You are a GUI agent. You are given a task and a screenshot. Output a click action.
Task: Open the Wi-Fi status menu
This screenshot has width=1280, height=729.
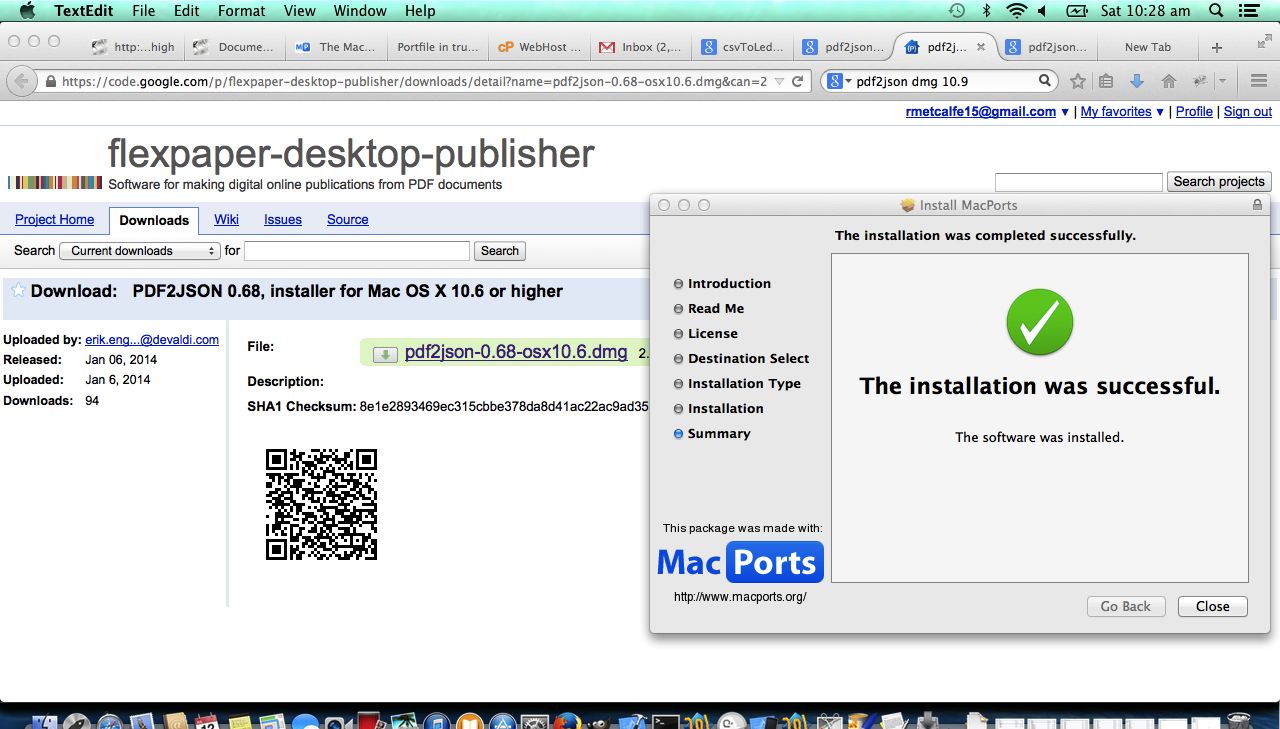pyautogui.click(x=1017, y=11)
